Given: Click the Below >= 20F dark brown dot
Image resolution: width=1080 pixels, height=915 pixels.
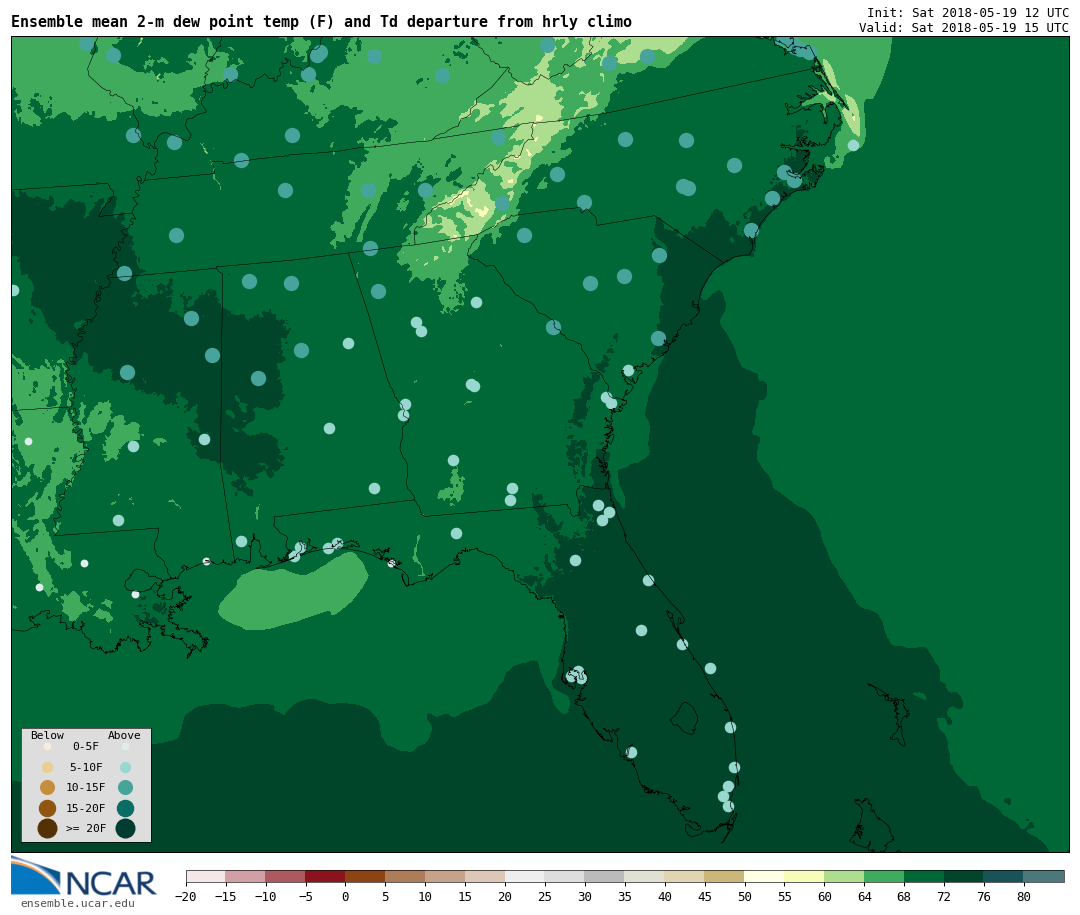Looking at the screenshot, I should pyautogui.click(x=48, y=828).
